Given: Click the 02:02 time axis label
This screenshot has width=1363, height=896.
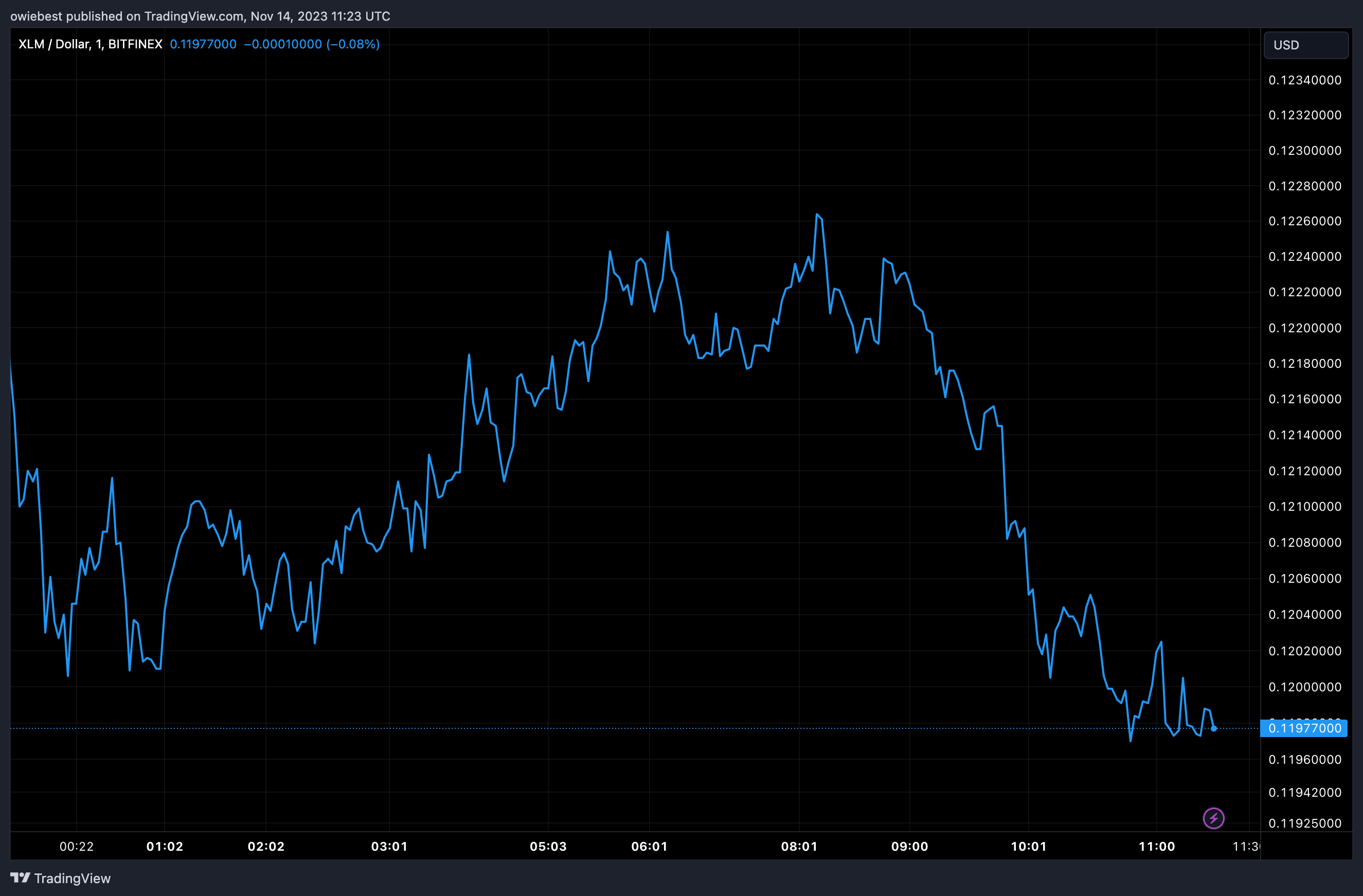Looking at the screenshot, I should pos(266,846).
